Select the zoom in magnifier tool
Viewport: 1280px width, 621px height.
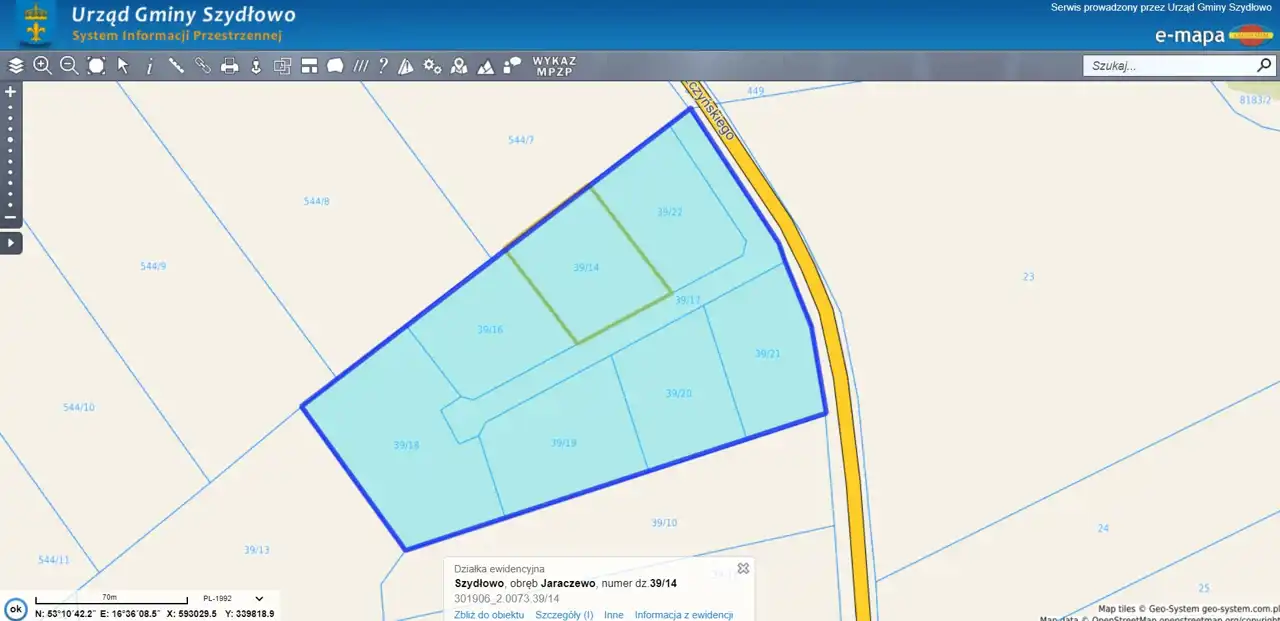[x=42, y=66]
